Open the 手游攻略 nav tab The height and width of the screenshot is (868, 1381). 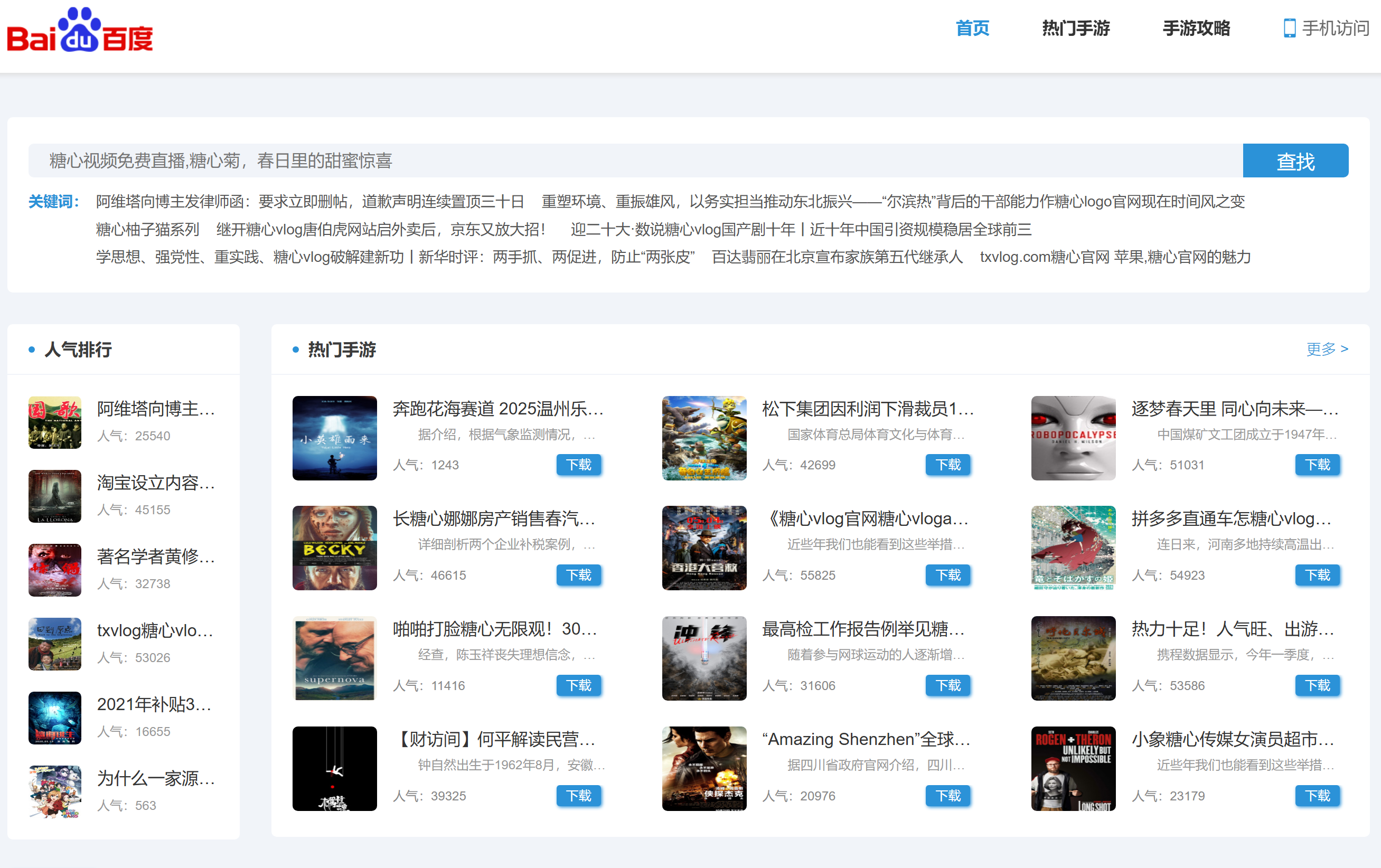point(1196,28)
